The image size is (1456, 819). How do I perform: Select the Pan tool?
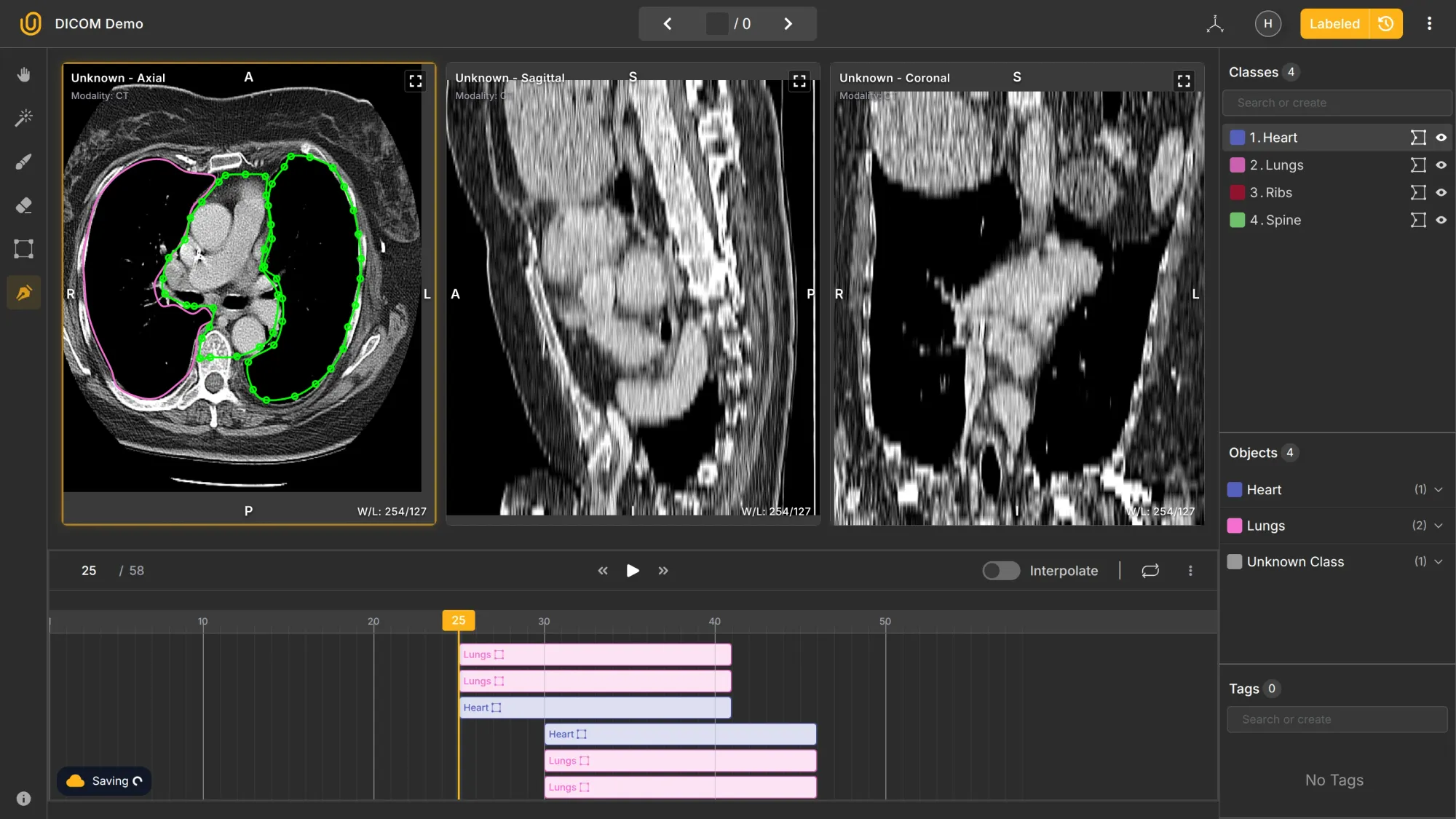[x=23, y=74]
